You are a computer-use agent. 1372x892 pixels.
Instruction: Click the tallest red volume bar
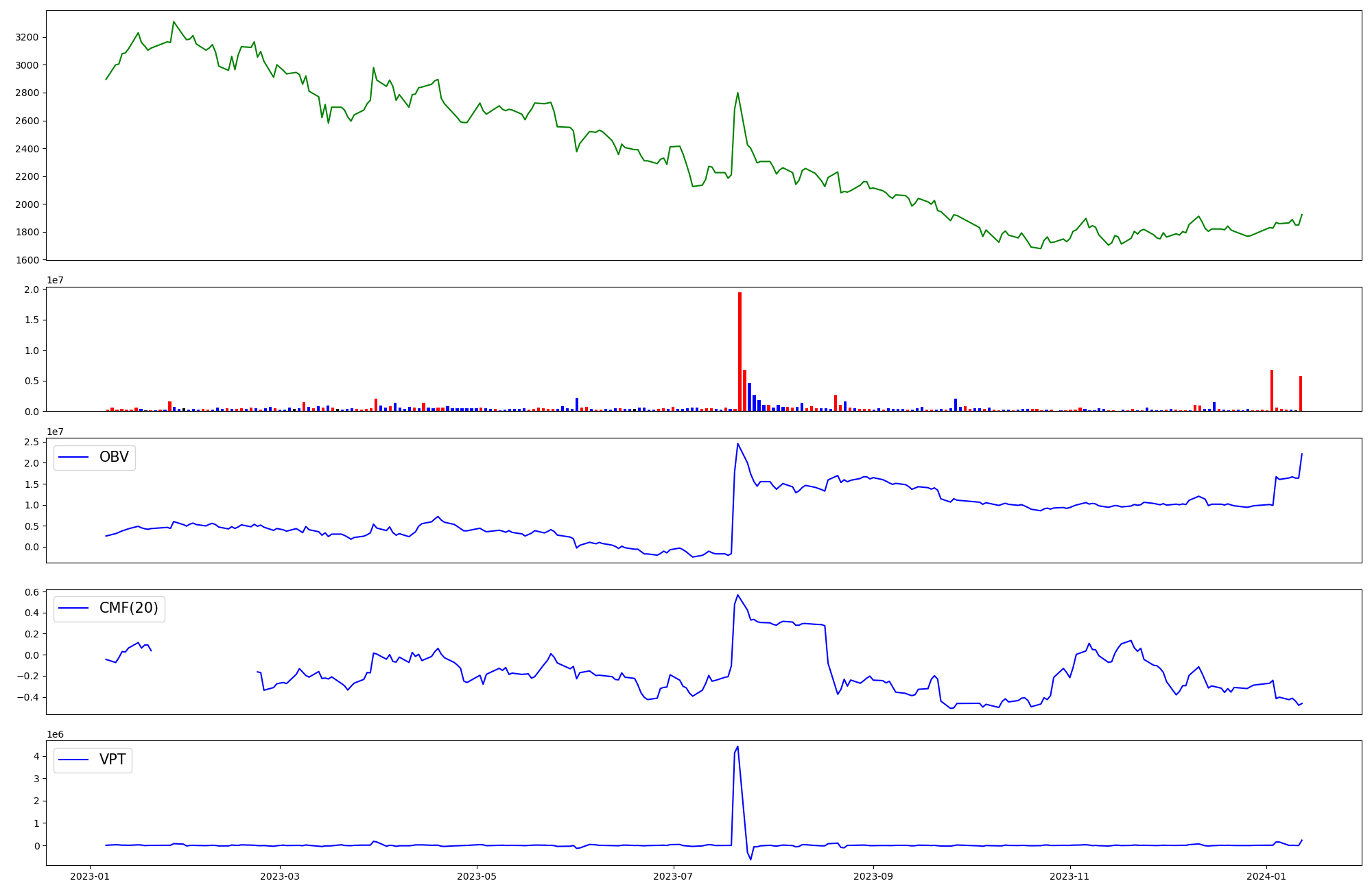pyautogui.click(x=740, y=351)
